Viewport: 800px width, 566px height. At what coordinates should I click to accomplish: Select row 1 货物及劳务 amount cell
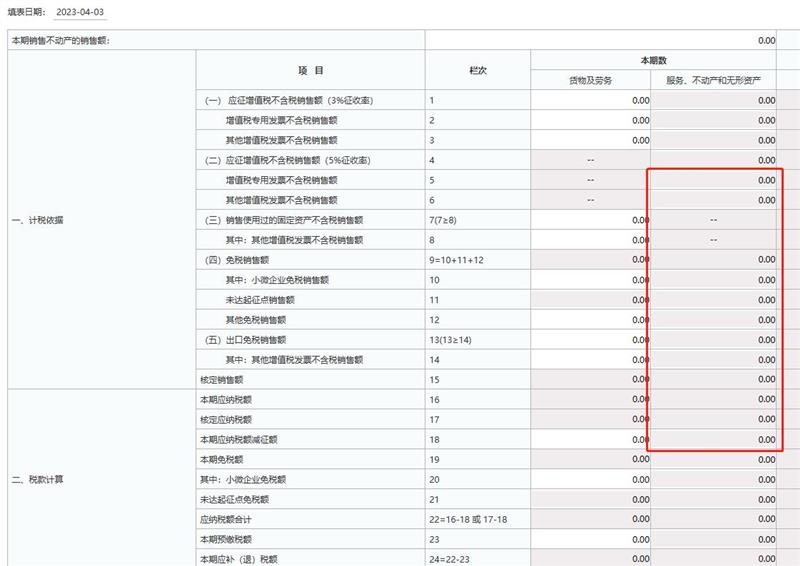(591, 100)
